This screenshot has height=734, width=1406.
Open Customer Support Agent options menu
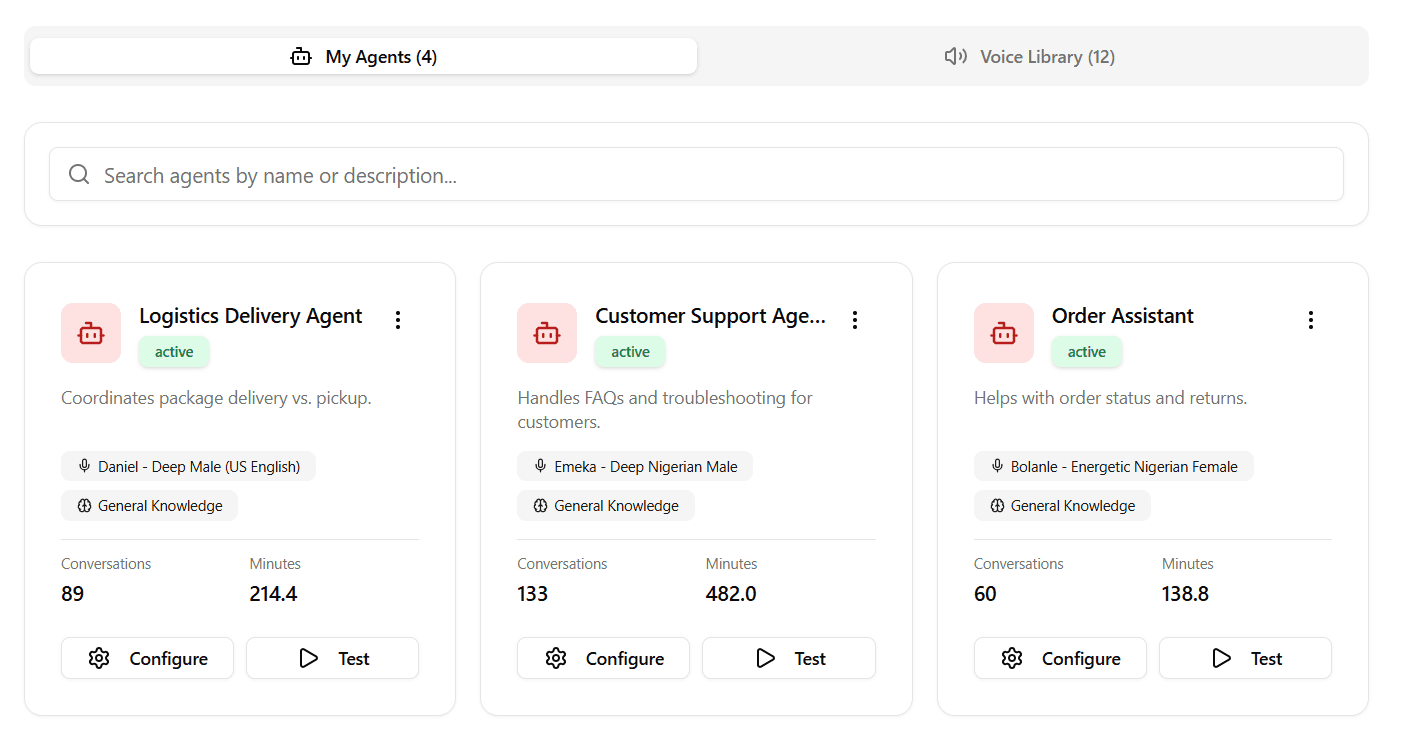pyautogui.click(x=855, y=320)
